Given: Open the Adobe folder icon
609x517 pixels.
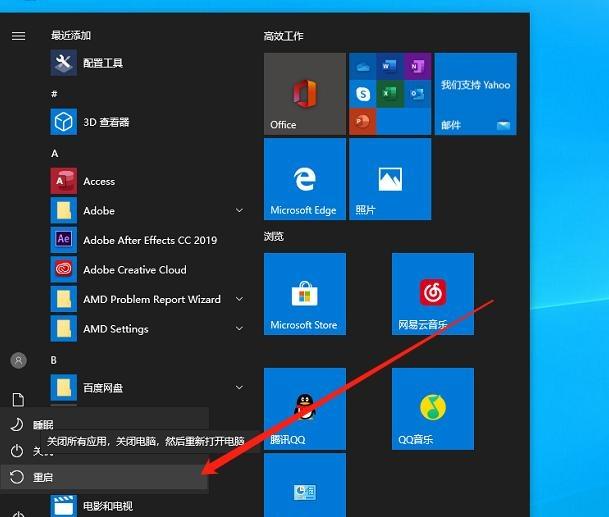Looking at the screenshot, I should pos(64,211).
